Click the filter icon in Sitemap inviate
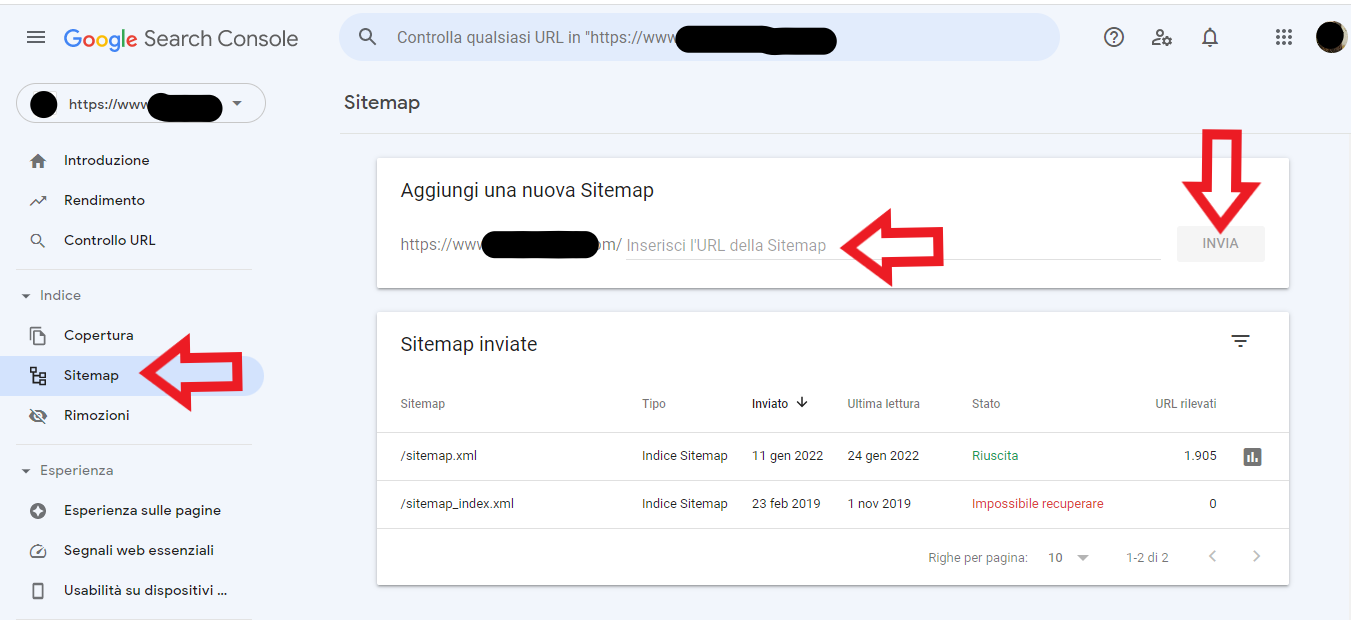Screen dimensions: 1351x620 (x=1240, y=342)
